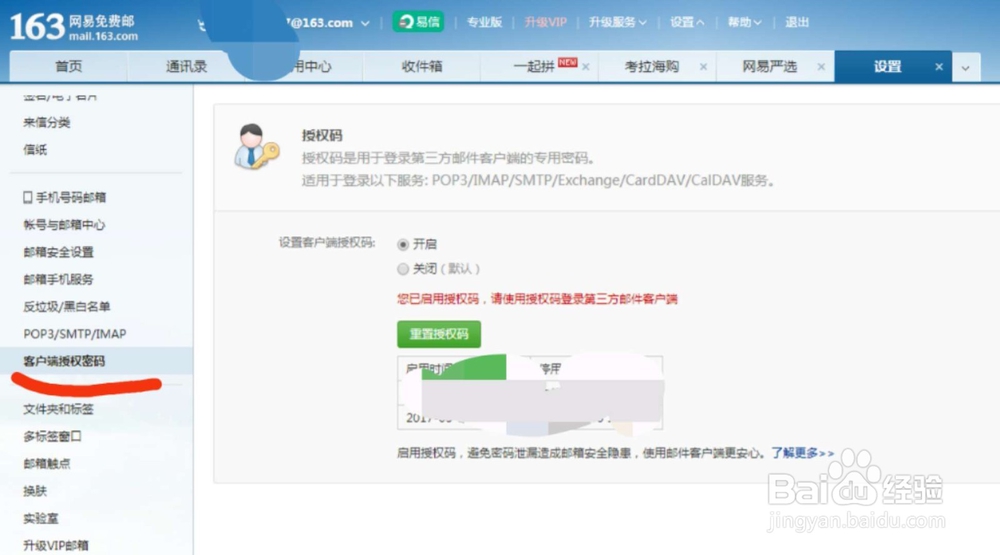1000x555 pixels.
Task: Switch to the 考拉海购 tab
Action: pos(651,66)
